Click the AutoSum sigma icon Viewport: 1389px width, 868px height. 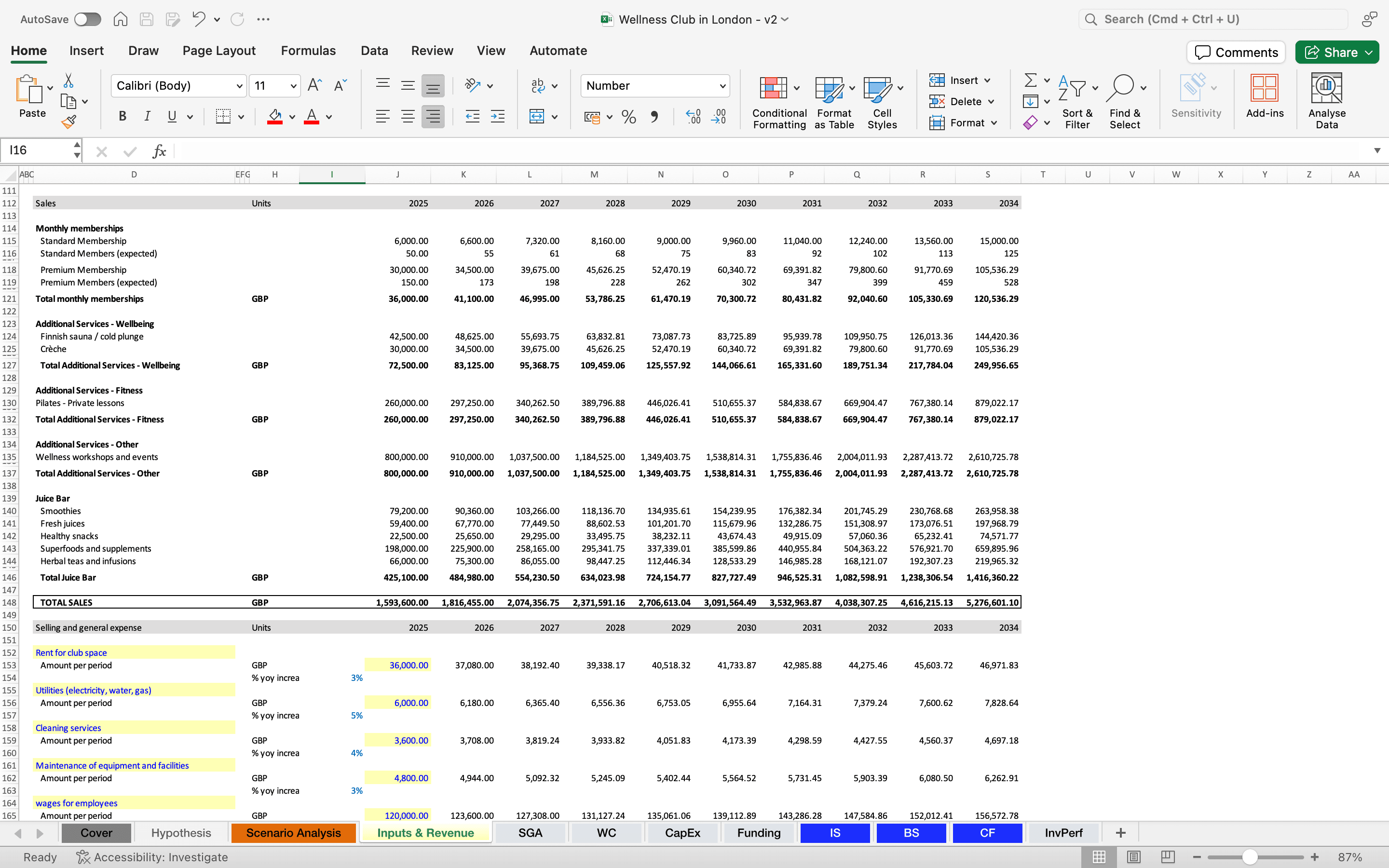coord(1031,81)
